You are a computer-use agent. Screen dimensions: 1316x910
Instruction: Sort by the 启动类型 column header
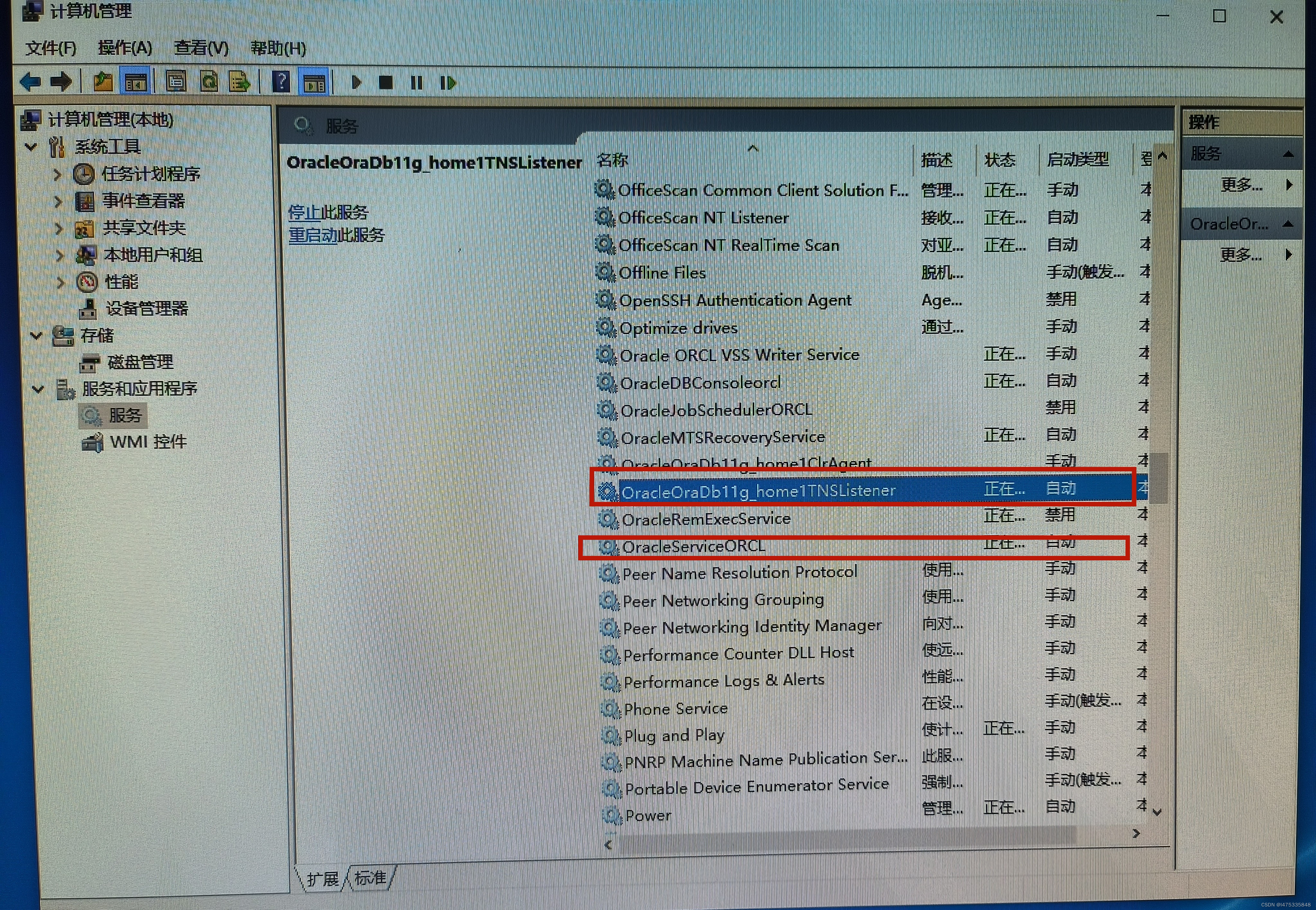coord(1078,160)
